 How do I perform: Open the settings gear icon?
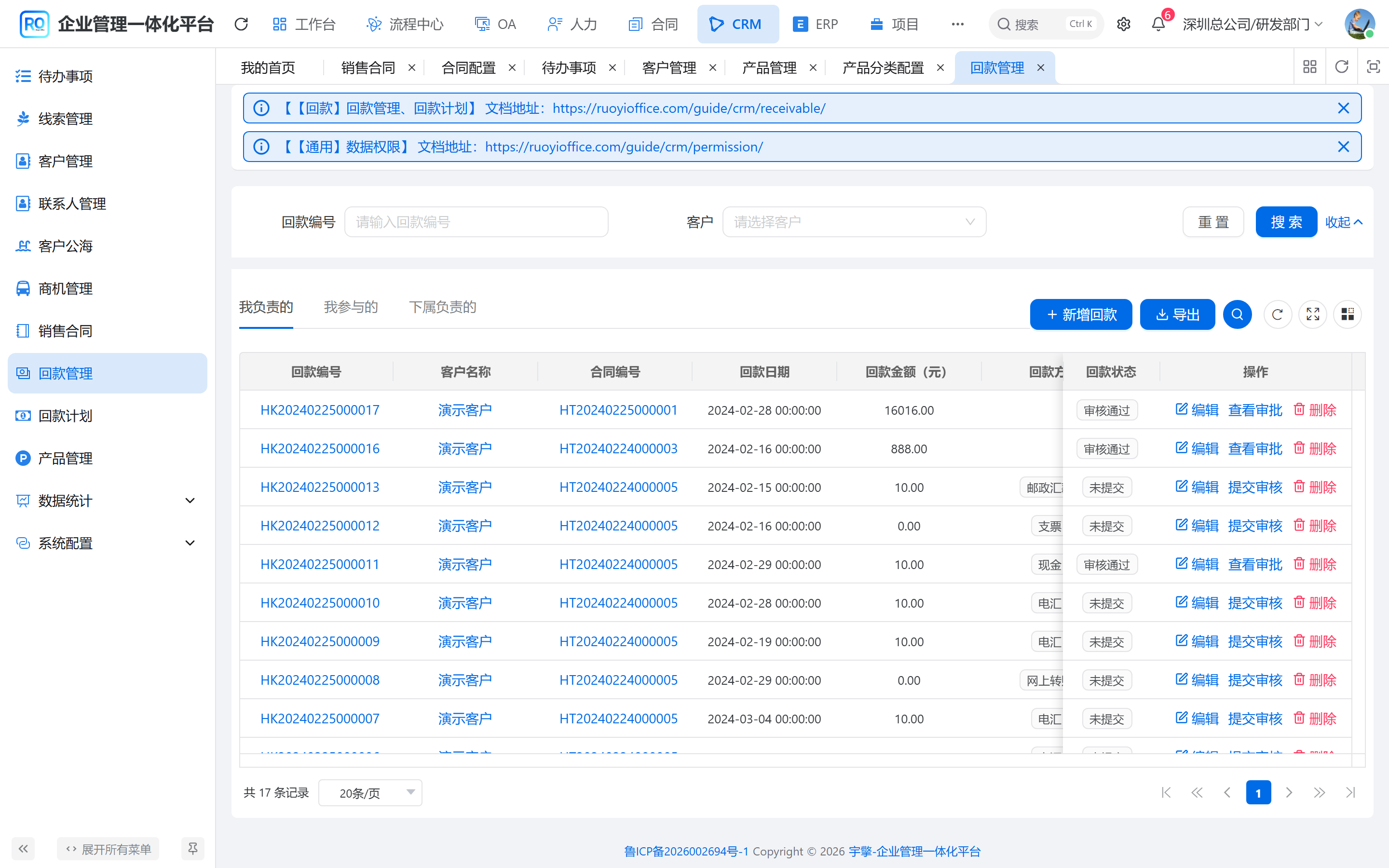tap(1123, 24)
